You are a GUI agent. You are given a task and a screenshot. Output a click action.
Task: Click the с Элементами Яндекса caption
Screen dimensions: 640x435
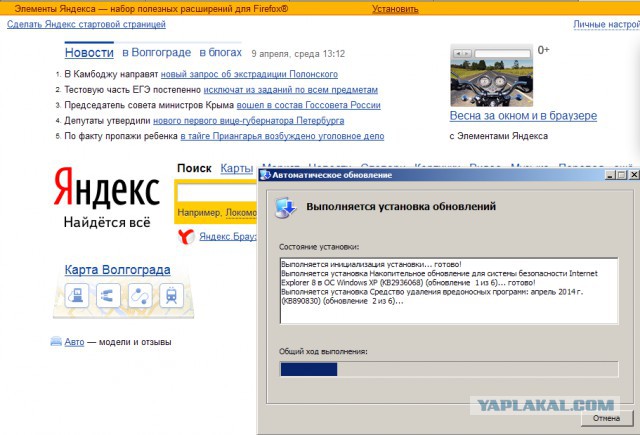499,136
